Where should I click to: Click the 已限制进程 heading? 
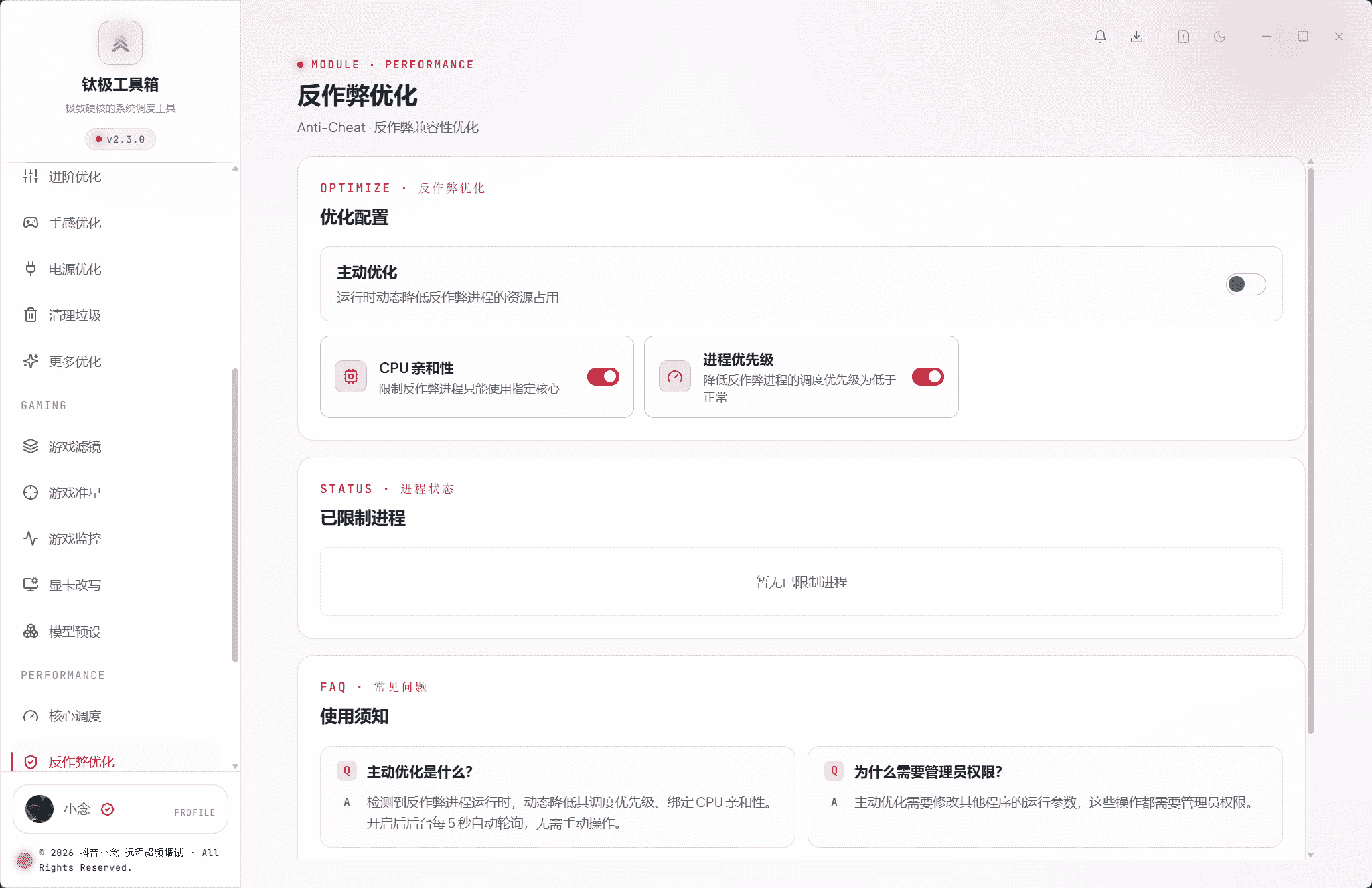coord(363,518)
